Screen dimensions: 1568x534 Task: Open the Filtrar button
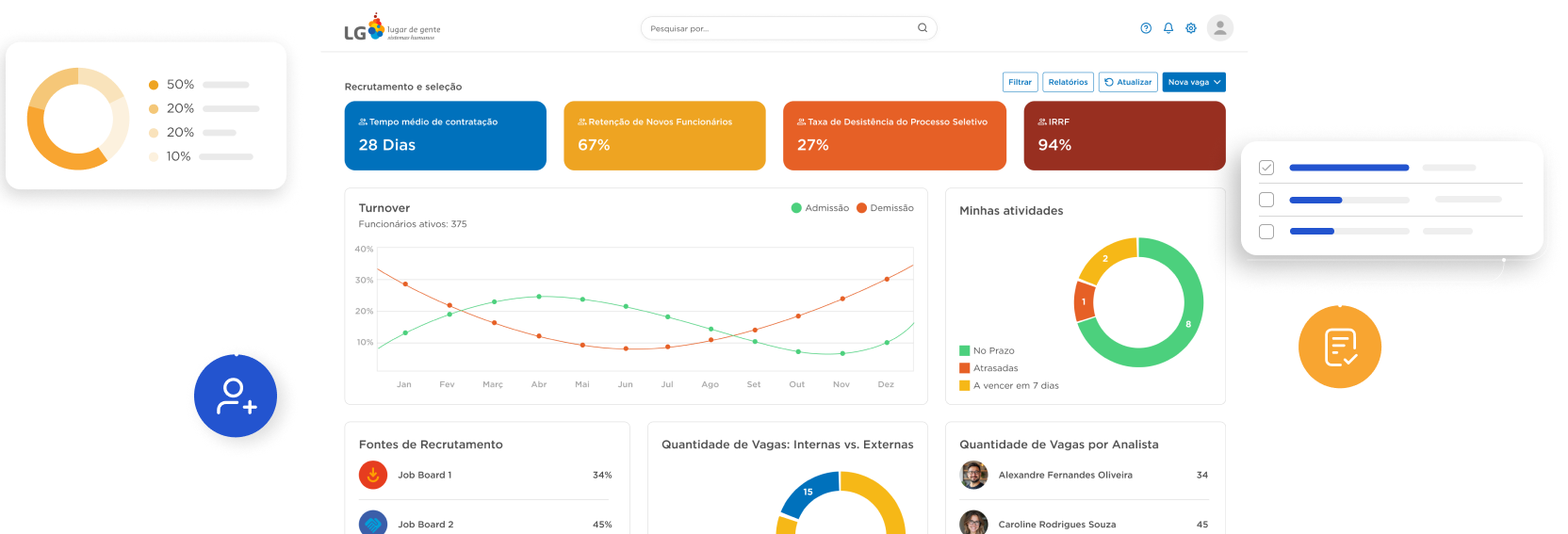pos(1020,82)
